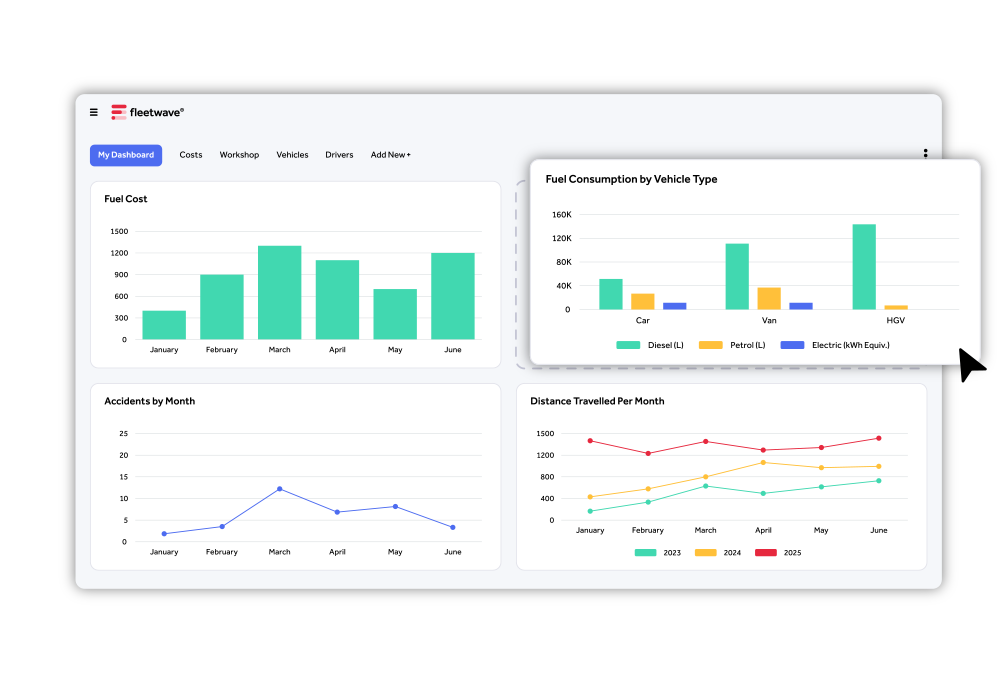Open the Workshop tab
1000x685 pixels.
pos(239,155)
